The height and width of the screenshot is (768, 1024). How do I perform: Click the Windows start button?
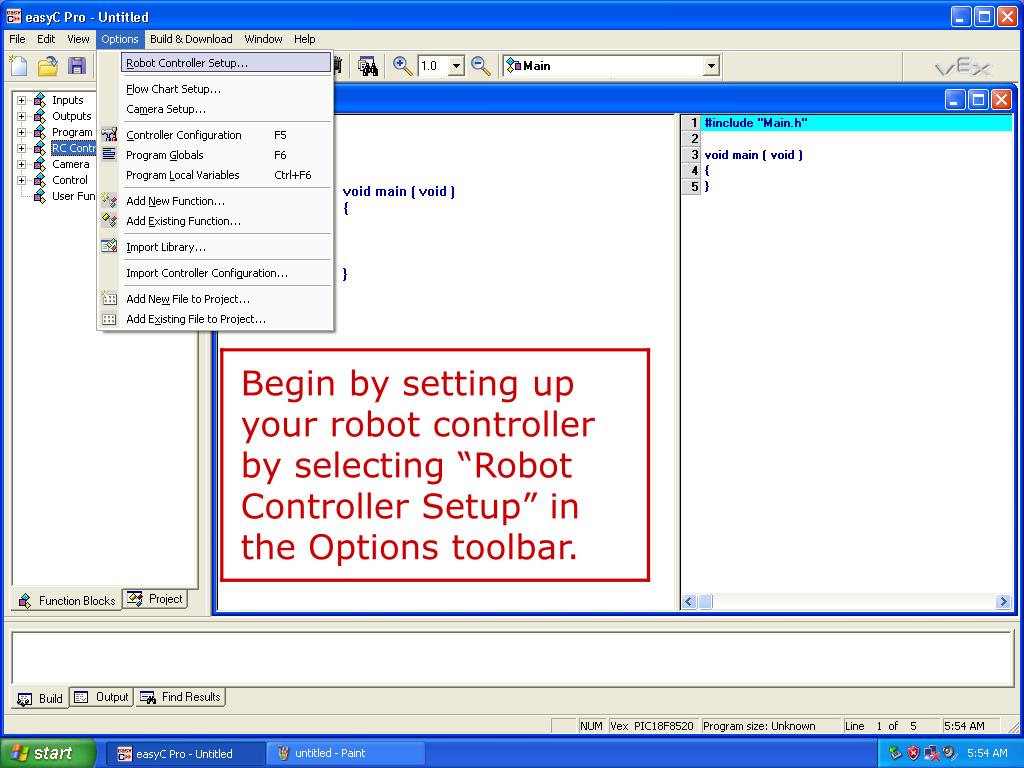[47, 753]
